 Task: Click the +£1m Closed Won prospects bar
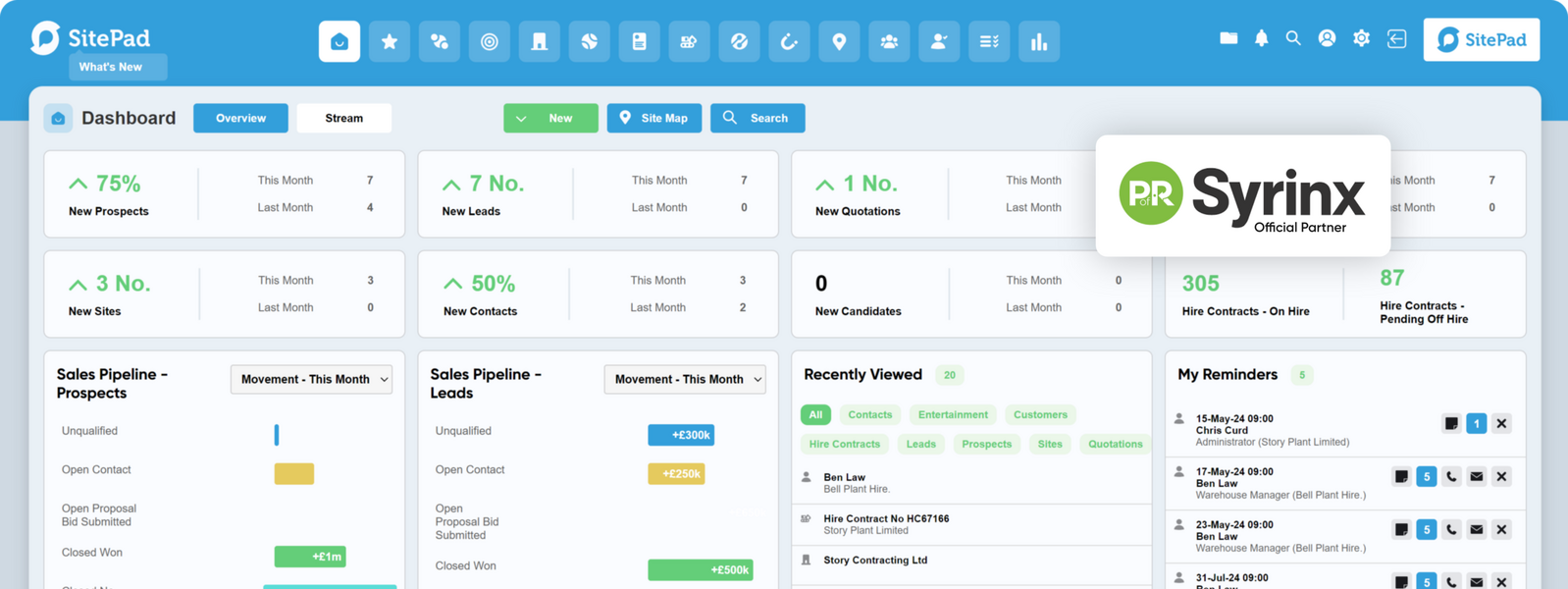click(310, 557)
